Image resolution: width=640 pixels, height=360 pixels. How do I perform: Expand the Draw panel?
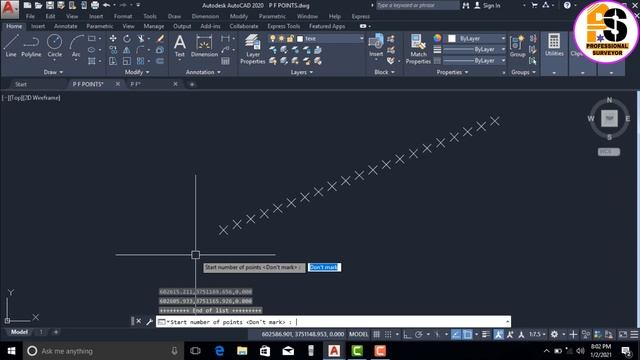point(53,72)
